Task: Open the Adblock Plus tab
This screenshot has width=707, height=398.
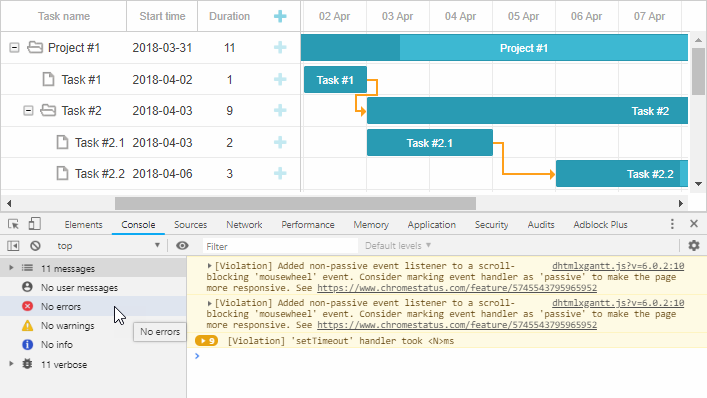Action: tap(600, 224)
